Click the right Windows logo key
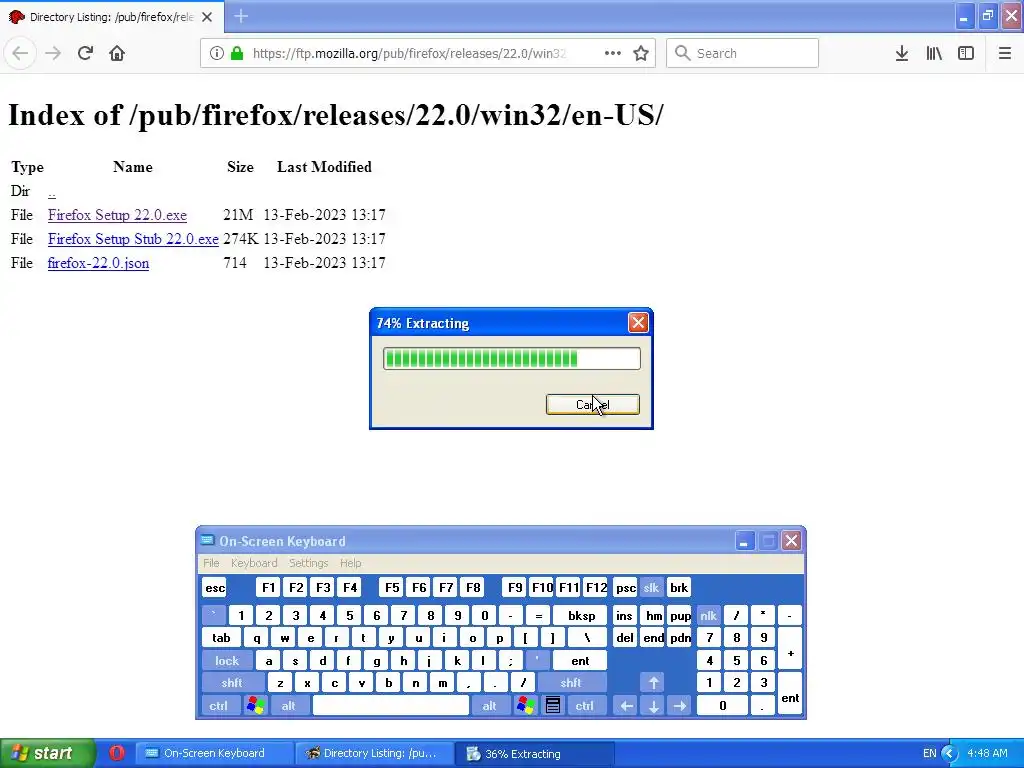 click(525, 706)
